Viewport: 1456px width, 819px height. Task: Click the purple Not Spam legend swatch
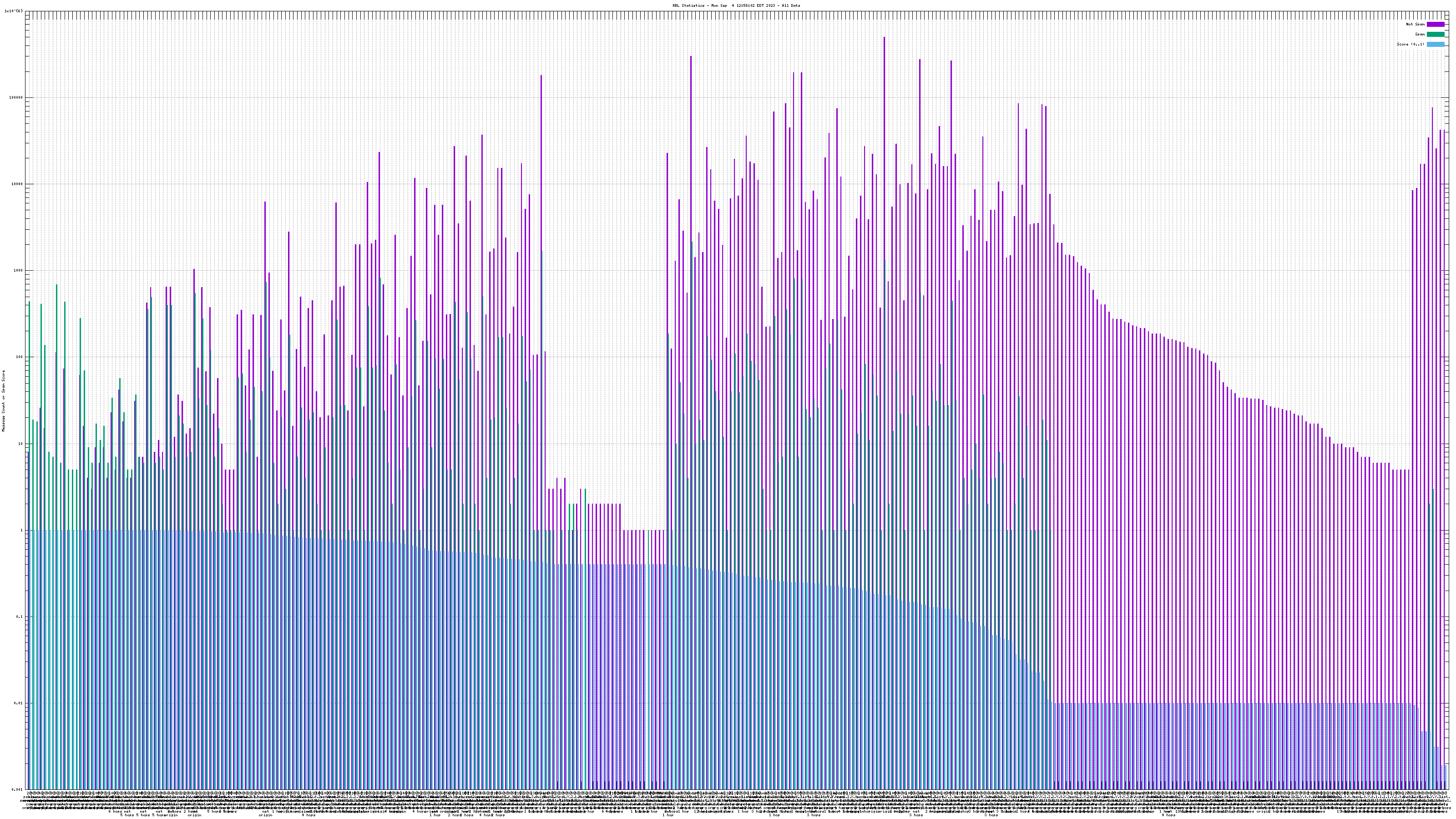click(1436, 24)
